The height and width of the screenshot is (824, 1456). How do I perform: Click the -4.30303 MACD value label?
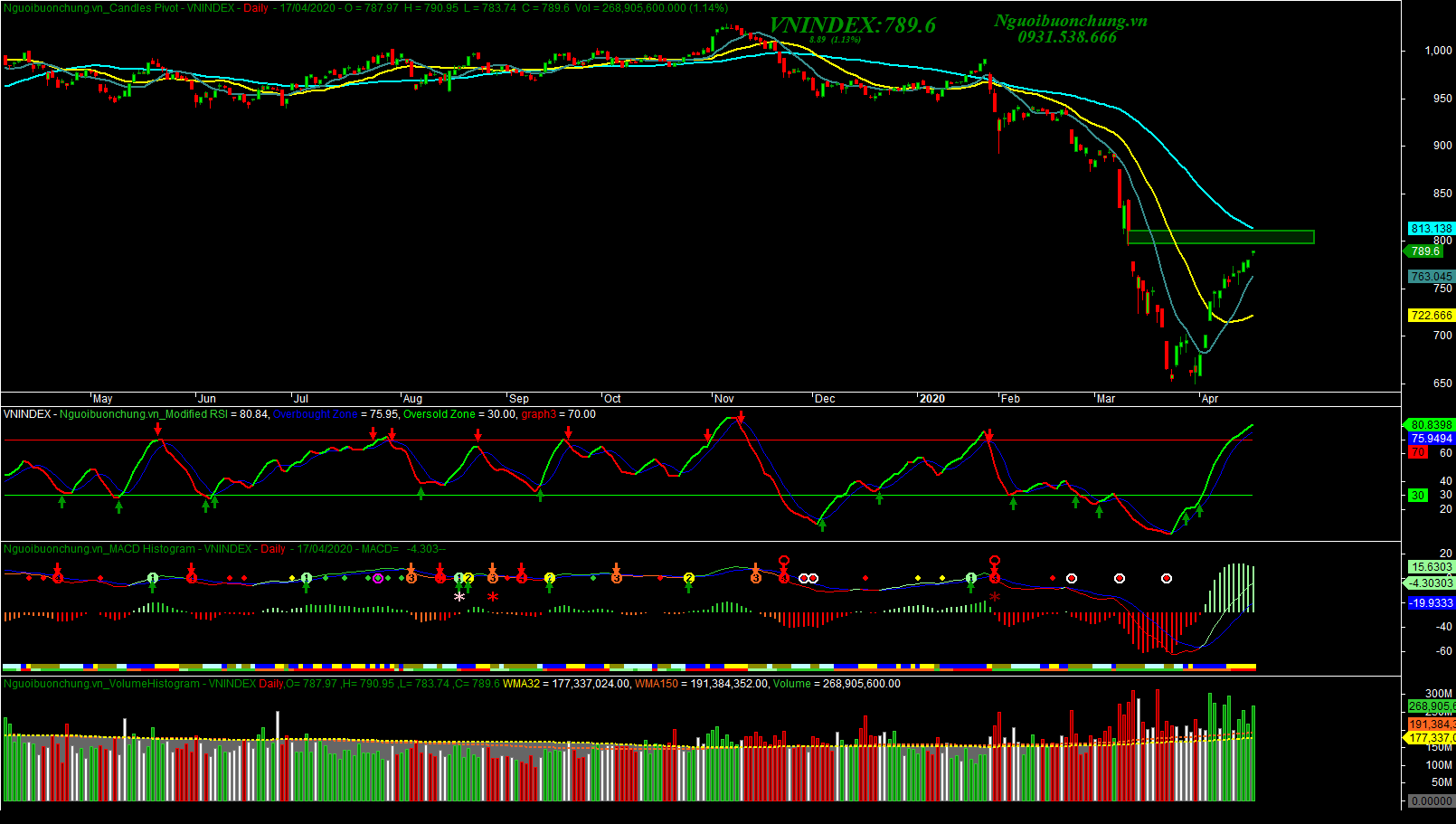point(1431,583)
